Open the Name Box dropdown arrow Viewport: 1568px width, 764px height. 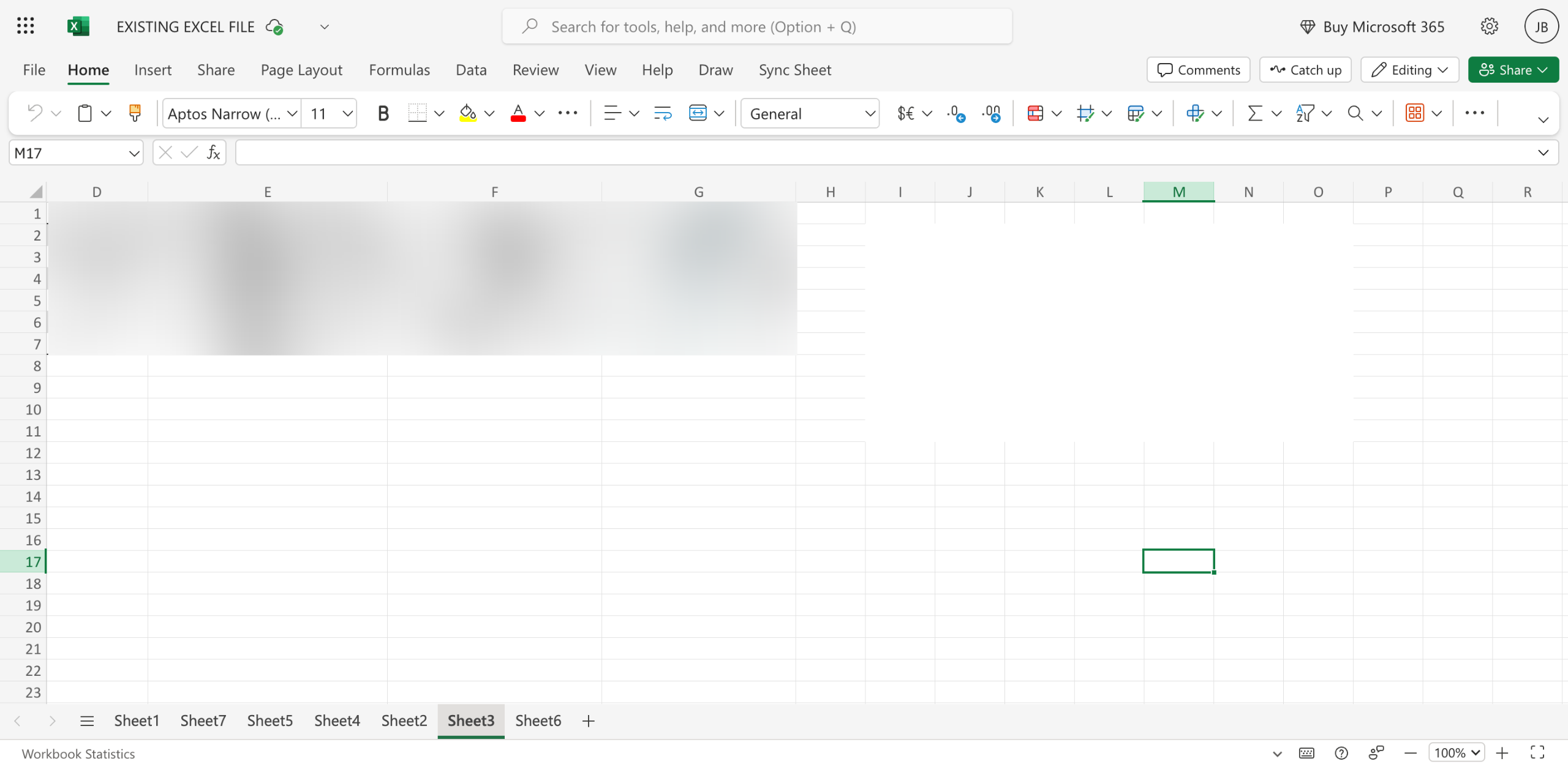(x=134, y=153)
